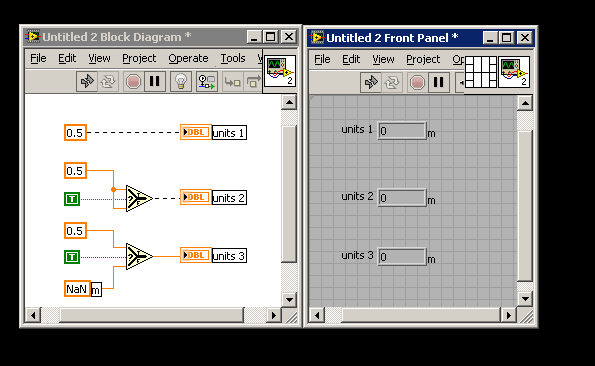Open Operate menu in Block Diagram

tap(188, 58)
